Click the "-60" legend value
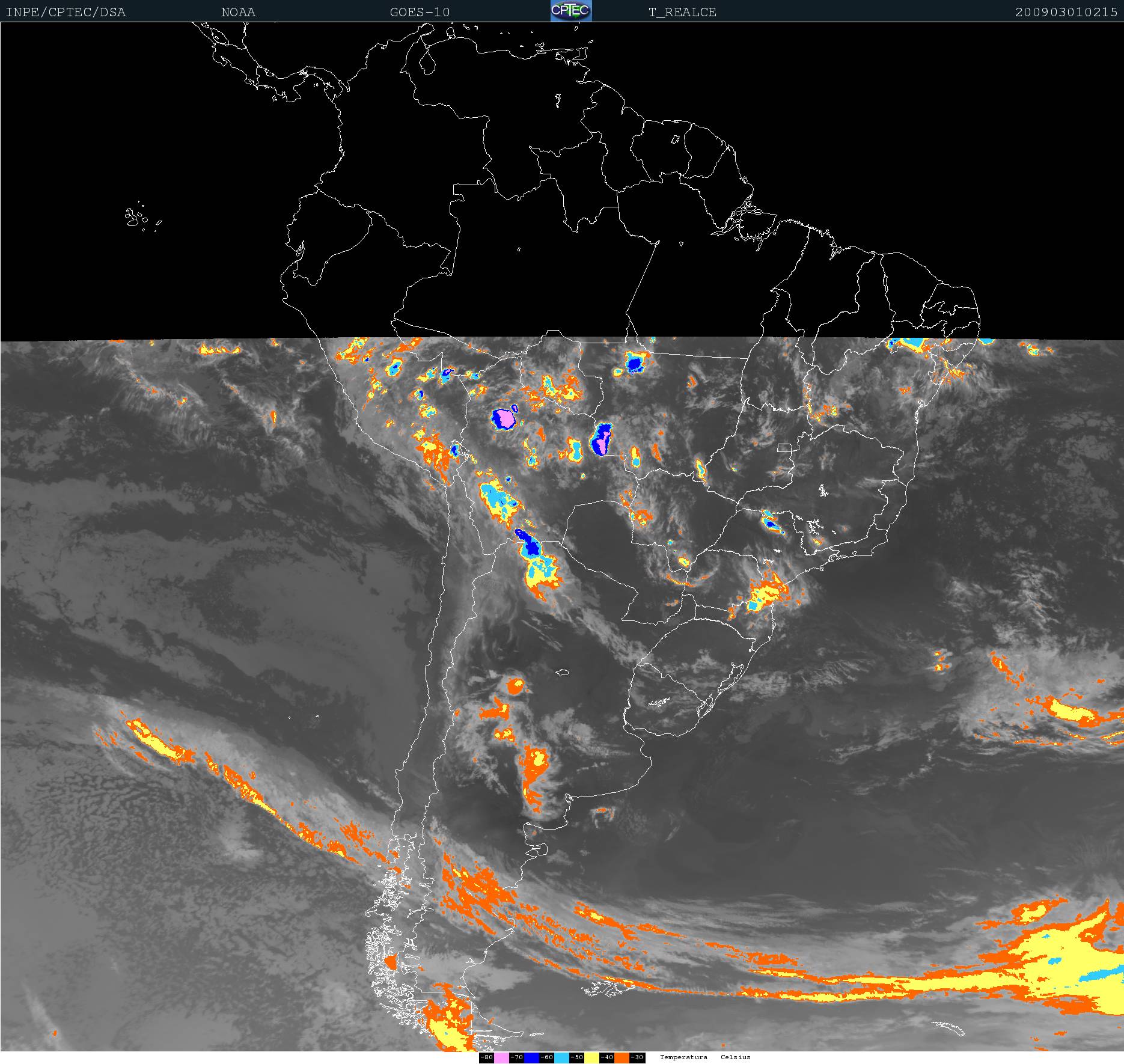1124x1064 pixels. click(546, 1057)
